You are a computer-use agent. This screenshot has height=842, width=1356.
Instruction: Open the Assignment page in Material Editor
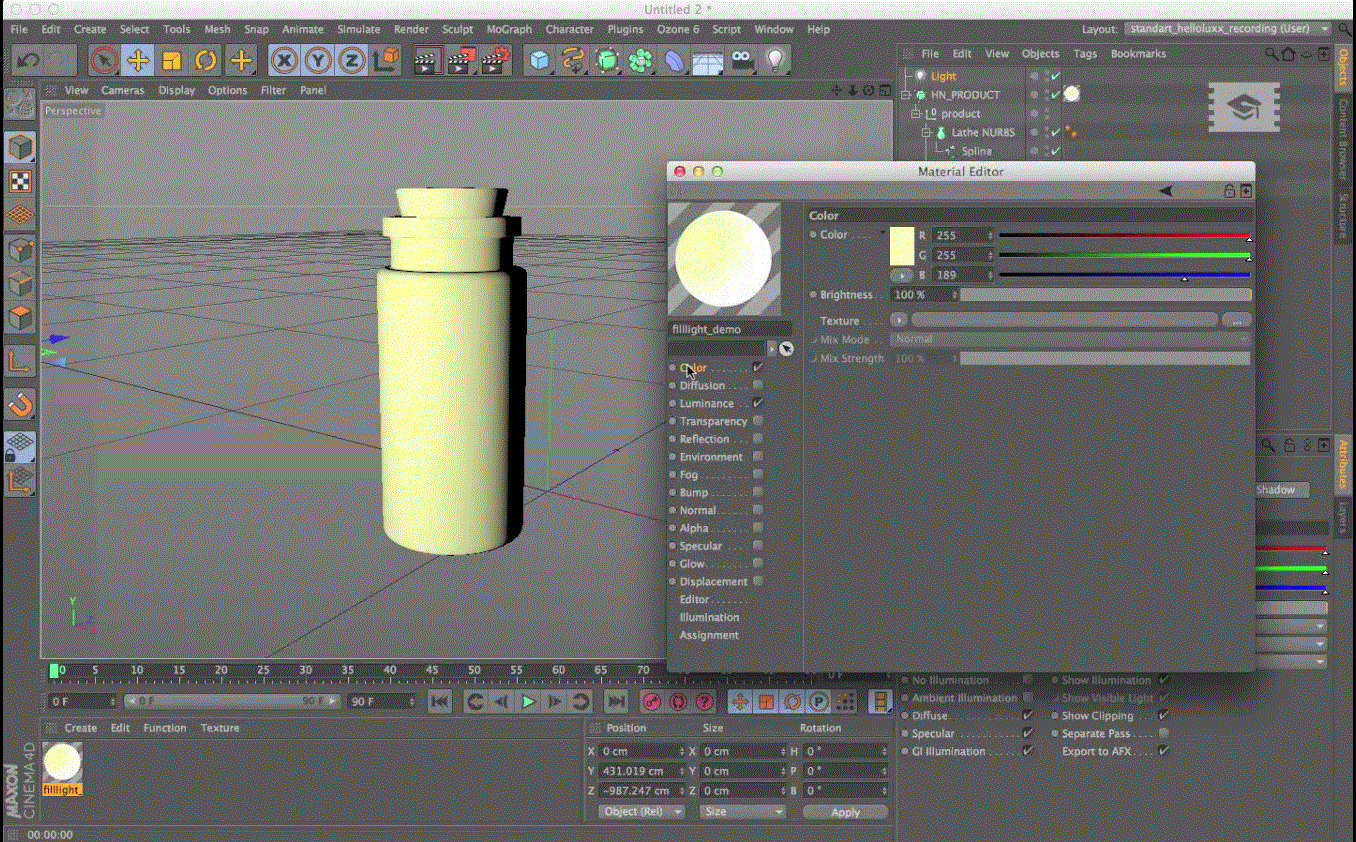click(709, 635)
